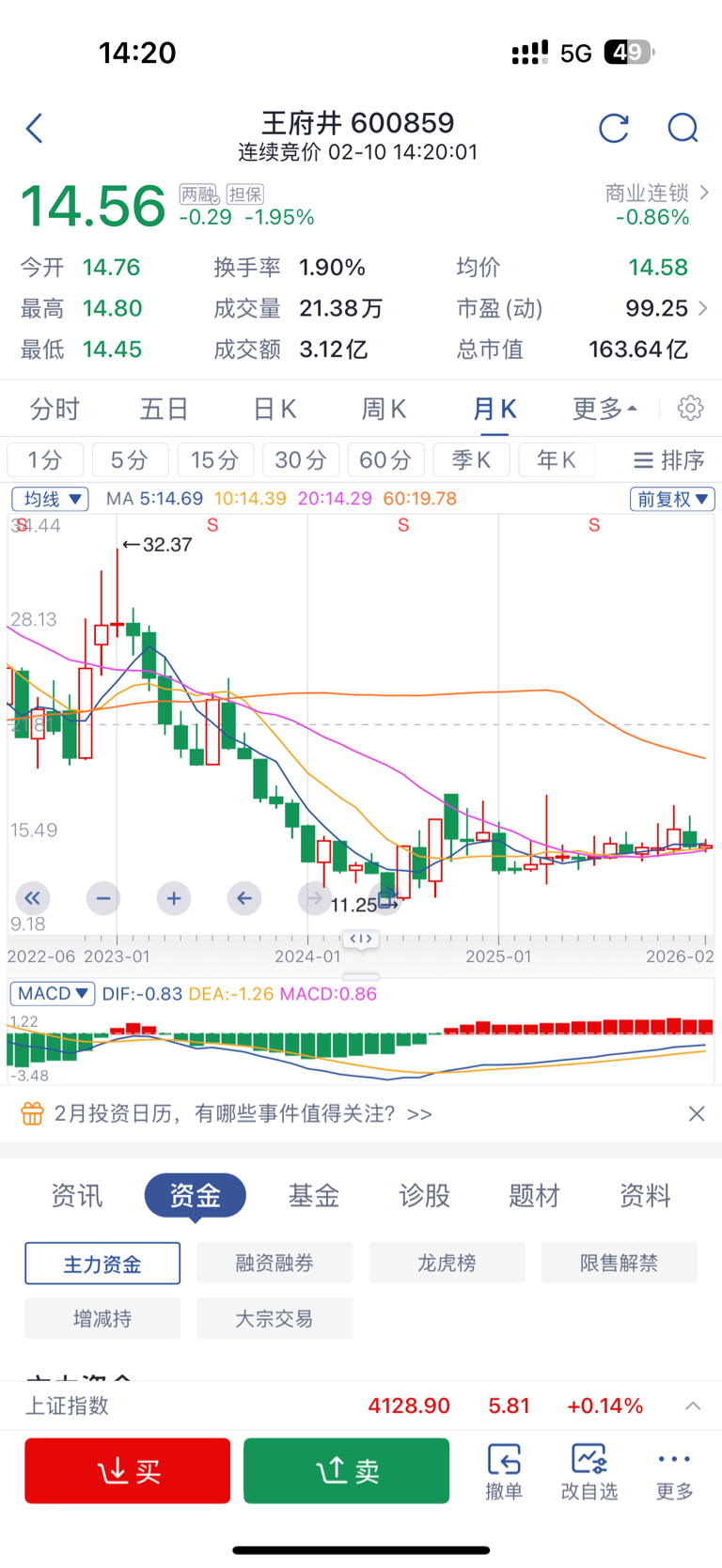Viewport: 722px width, 1568px height.
Task: Switch to 日K chart tab
Action: point(275,409)
